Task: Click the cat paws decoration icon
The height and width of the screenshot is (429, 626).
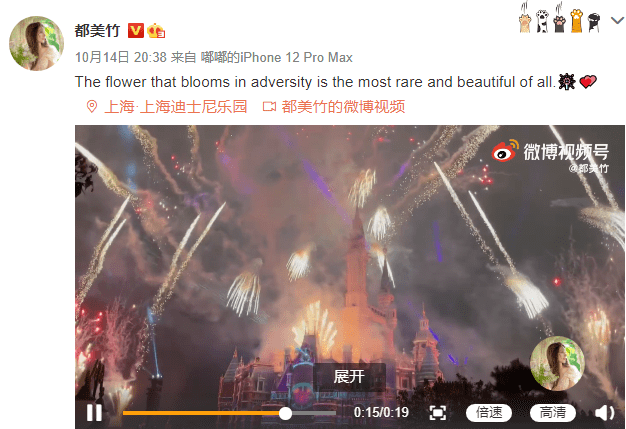Action: tap(560, 18)
